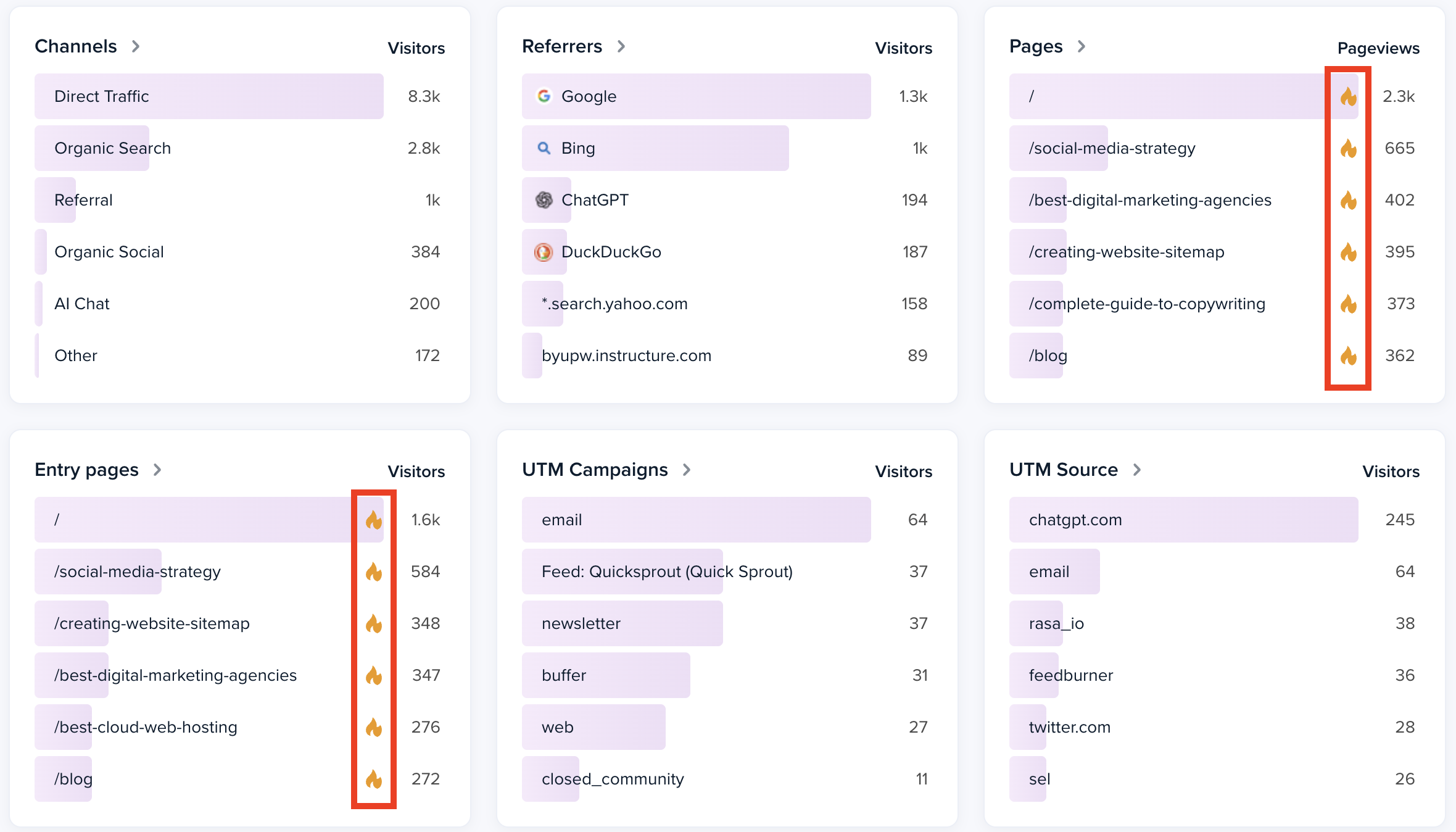This screenshot has height=832, width=1456.
Task: Click the ChatGPT logo icon in Referrers
Action: tap(544, 200)
